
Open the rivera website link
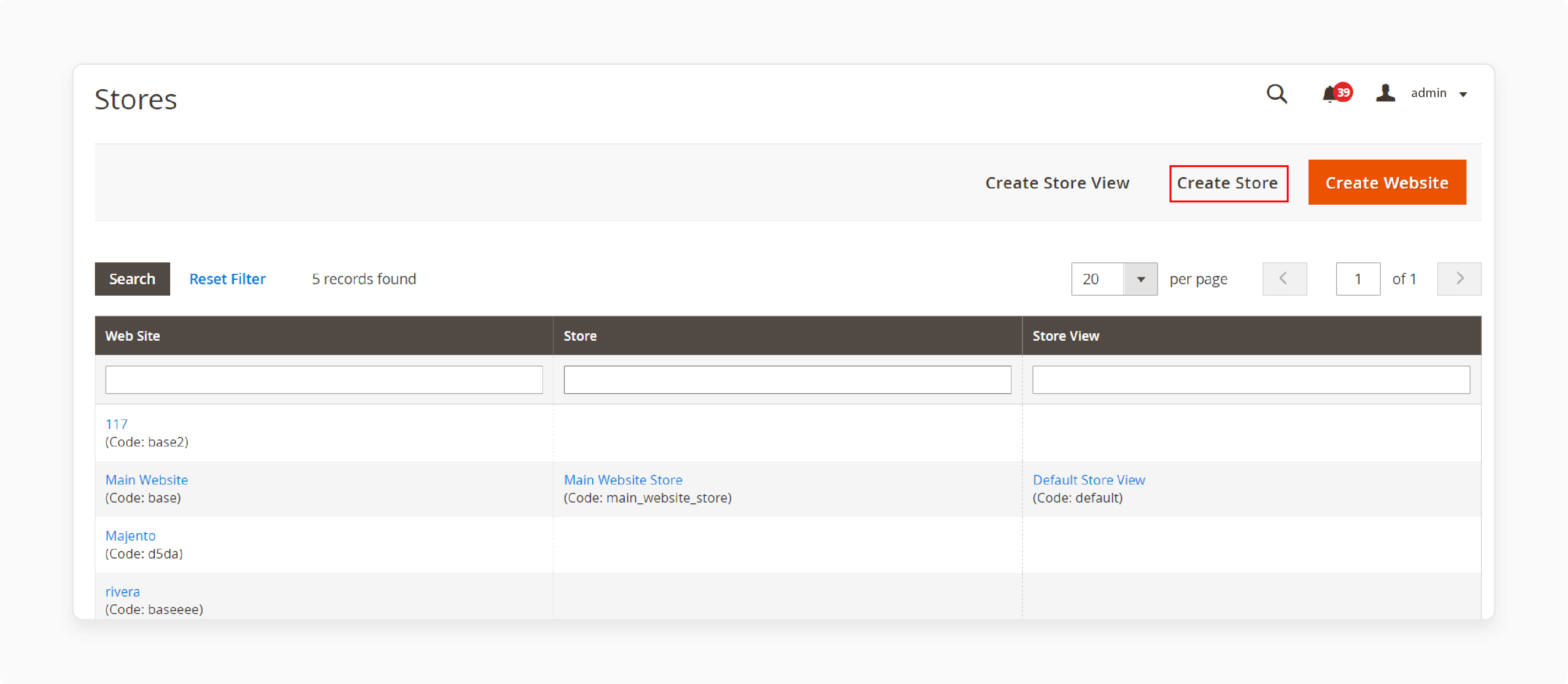tap(122, 591)
